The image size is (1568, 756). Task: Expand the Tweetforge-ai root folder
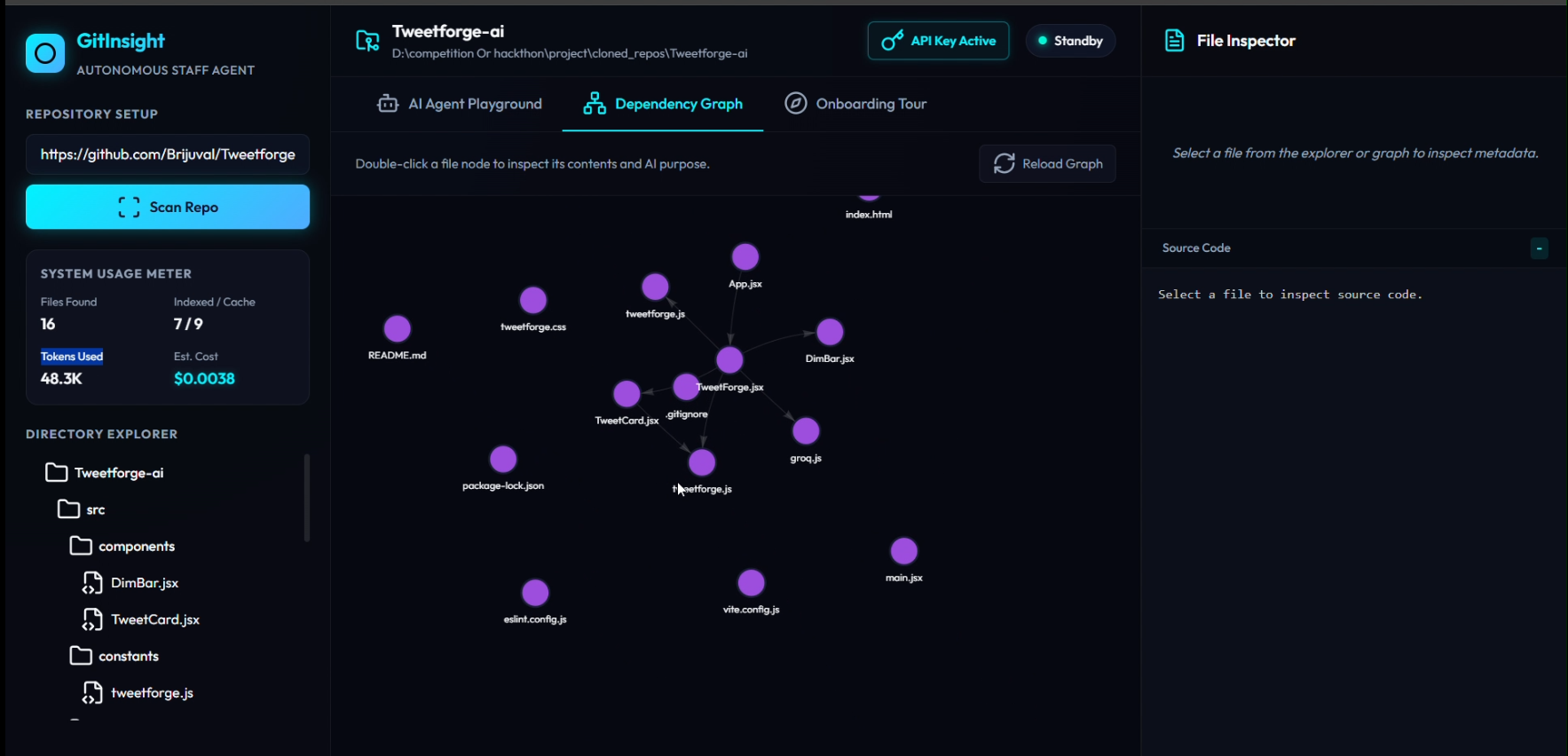[x=105, y=473]
